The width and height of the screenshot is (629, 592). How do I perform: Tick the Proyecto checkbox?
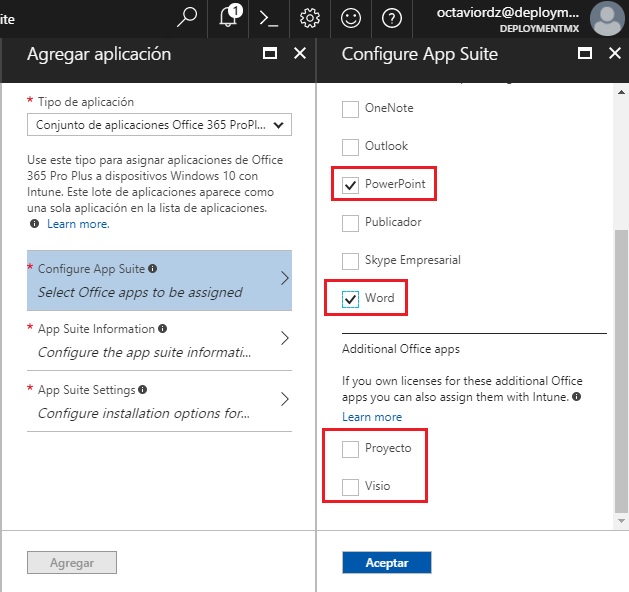coord(351,449)
